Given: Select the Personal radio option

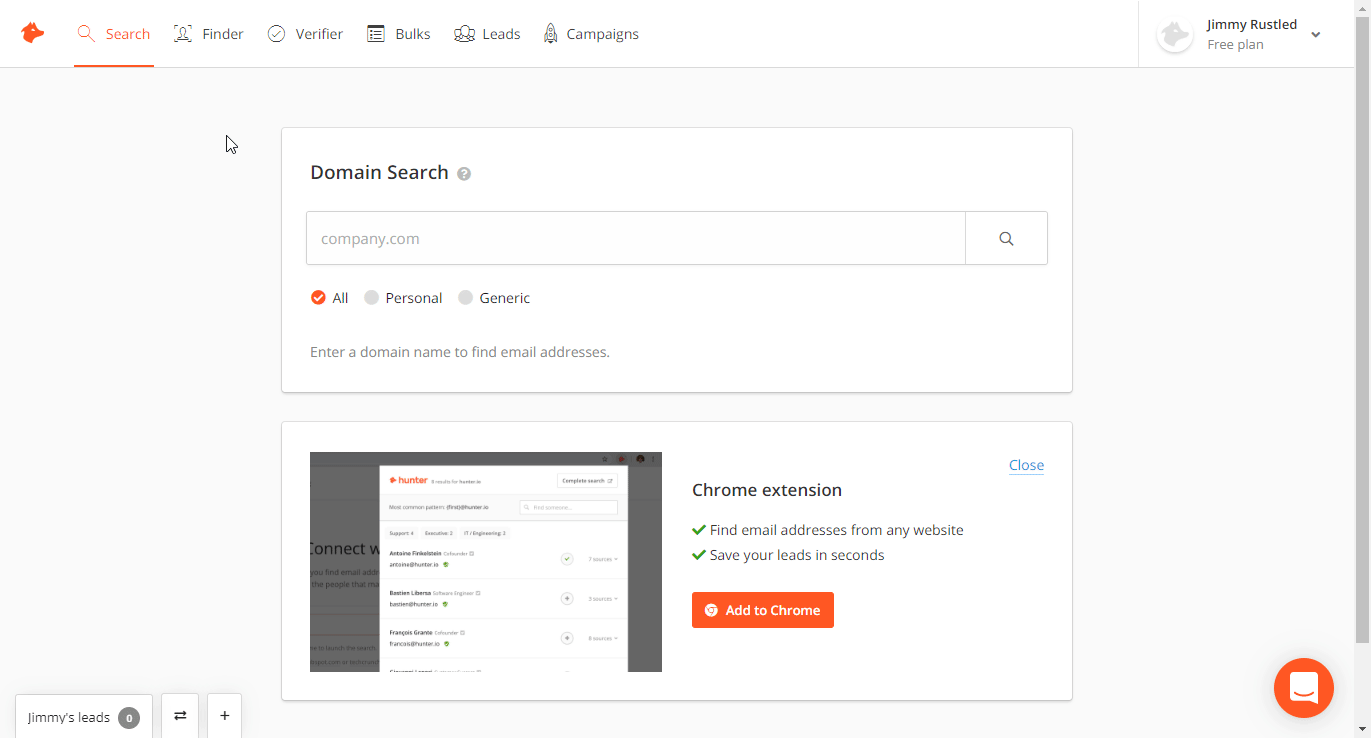Looking at the screenshot, I should coord(372,298).
